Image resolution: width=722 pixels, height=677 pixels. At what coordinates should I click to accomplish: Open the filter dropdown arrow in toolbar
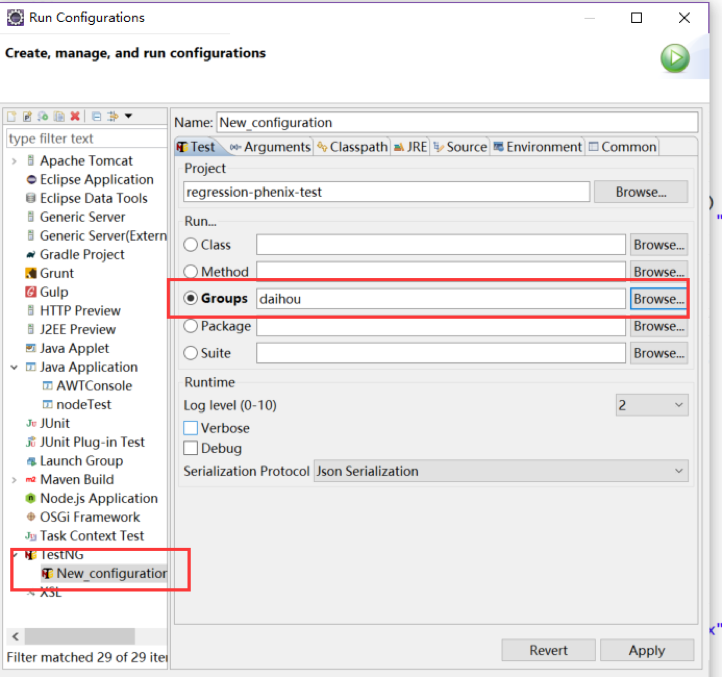pos(128,116)
